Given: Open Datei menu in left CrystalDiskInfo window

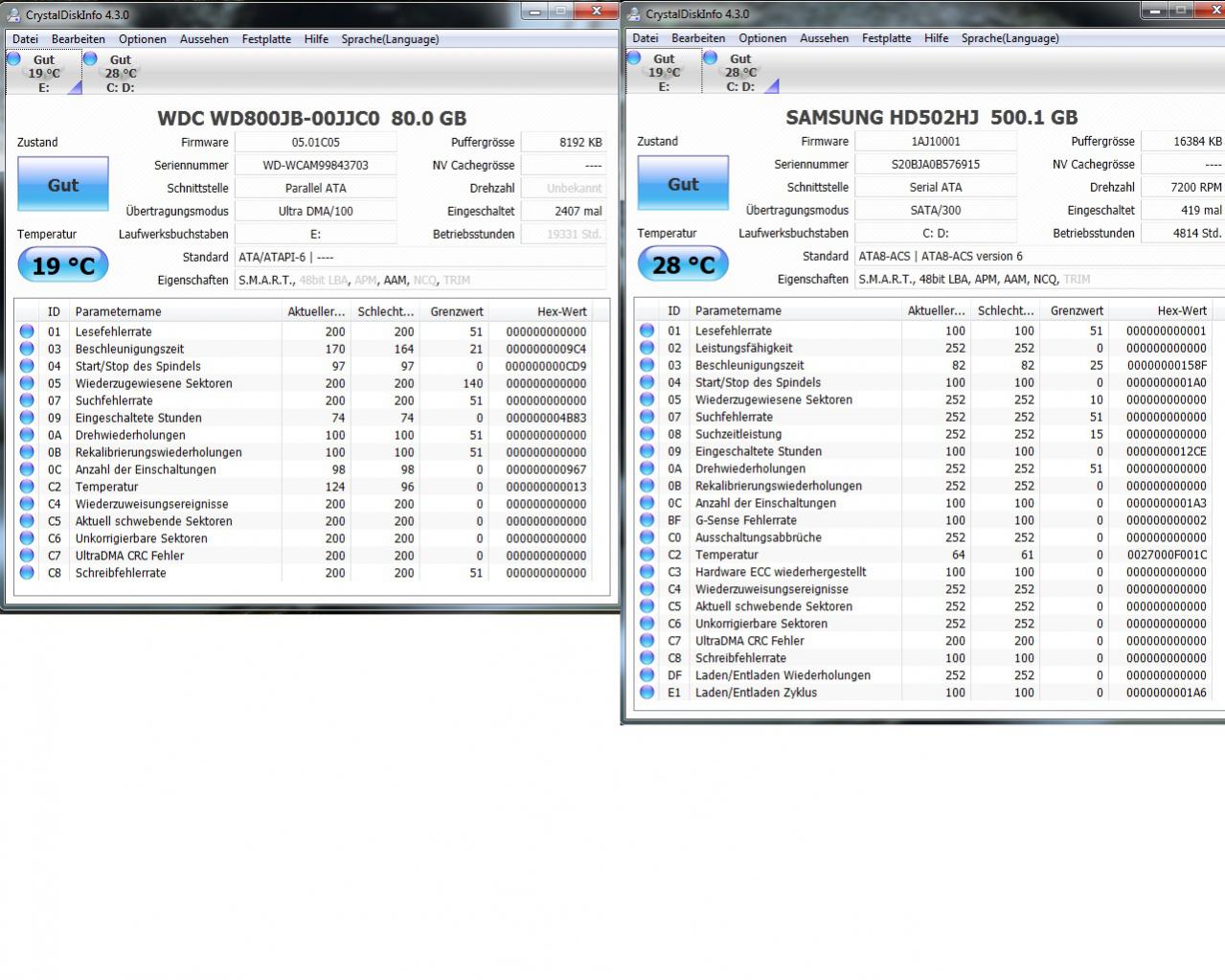Looking at the screenshot, I should 26,39.
